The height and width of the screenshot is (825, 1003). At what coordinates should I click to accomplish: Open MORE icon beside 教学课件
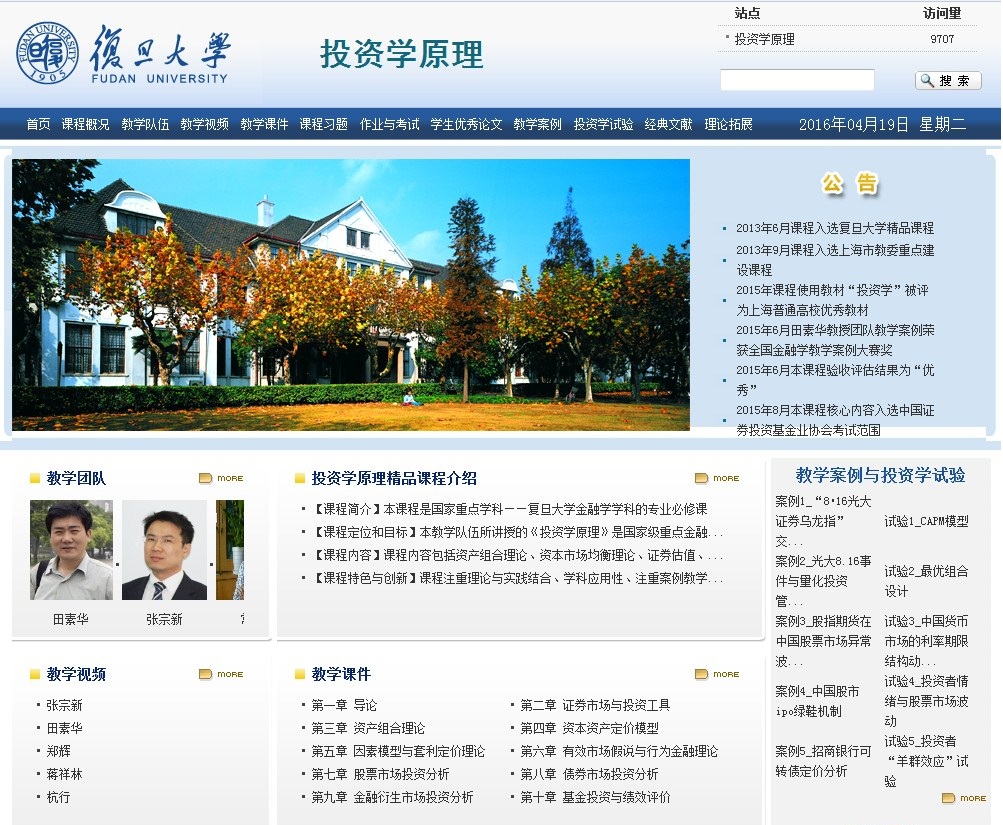coord(717,674)
